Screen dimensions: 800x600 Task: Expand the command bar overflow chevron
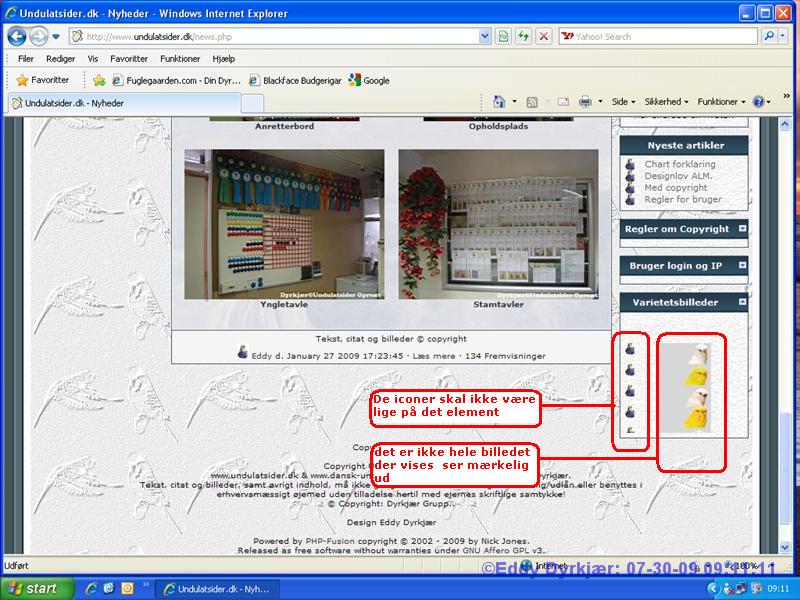click(786, 95)
